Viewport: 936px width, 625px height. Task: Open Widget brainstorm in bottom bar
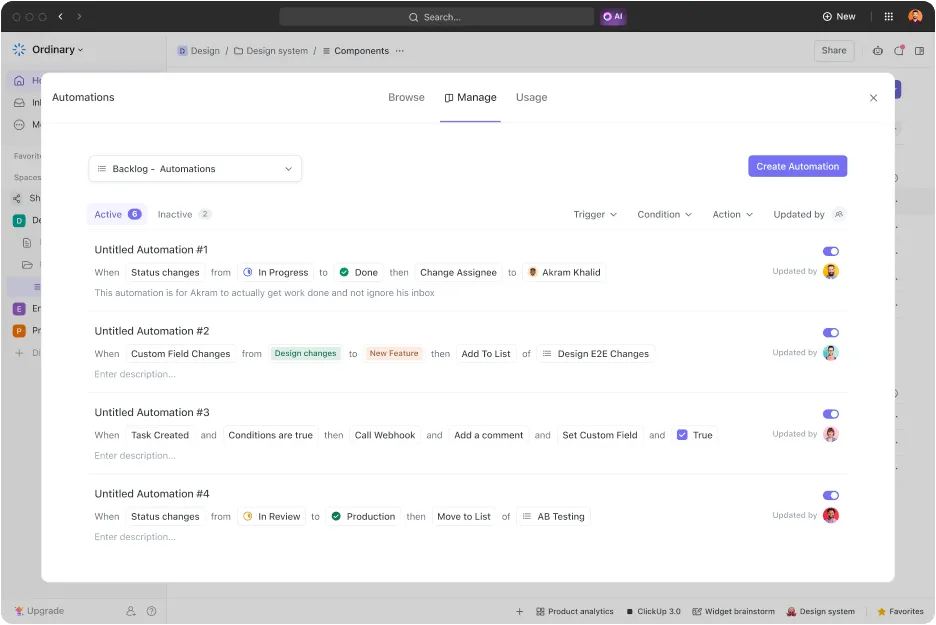pyautogui.click(x=733, y=612)
